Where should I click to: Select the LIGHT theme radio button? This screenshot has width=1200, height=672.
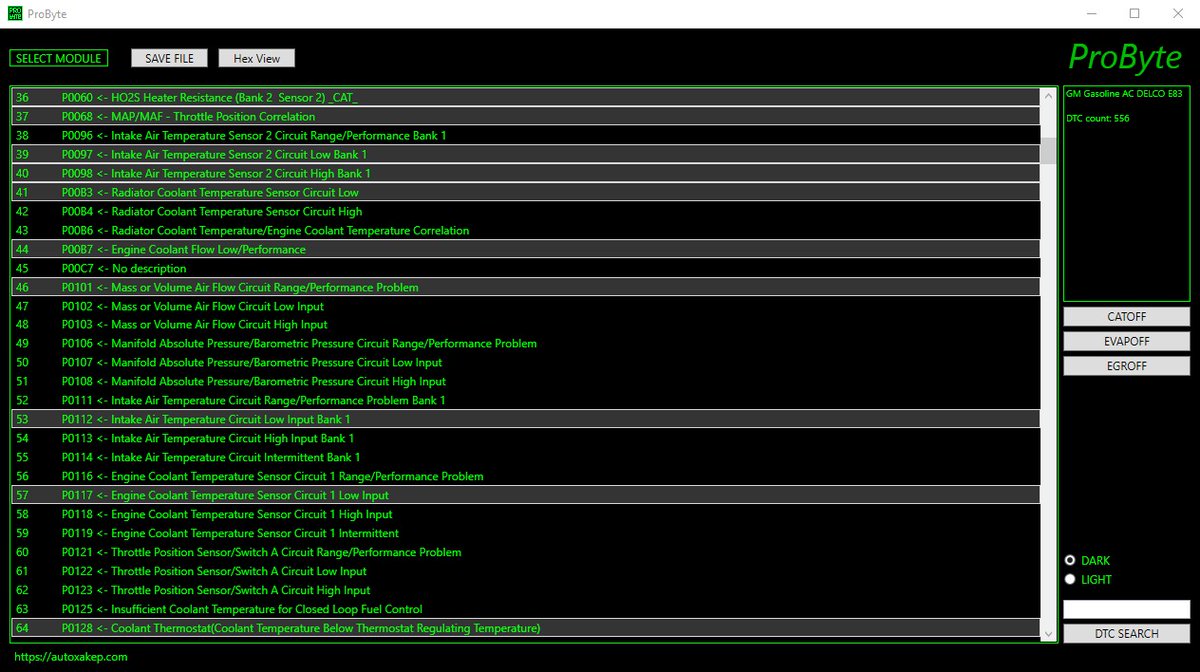1070,579
